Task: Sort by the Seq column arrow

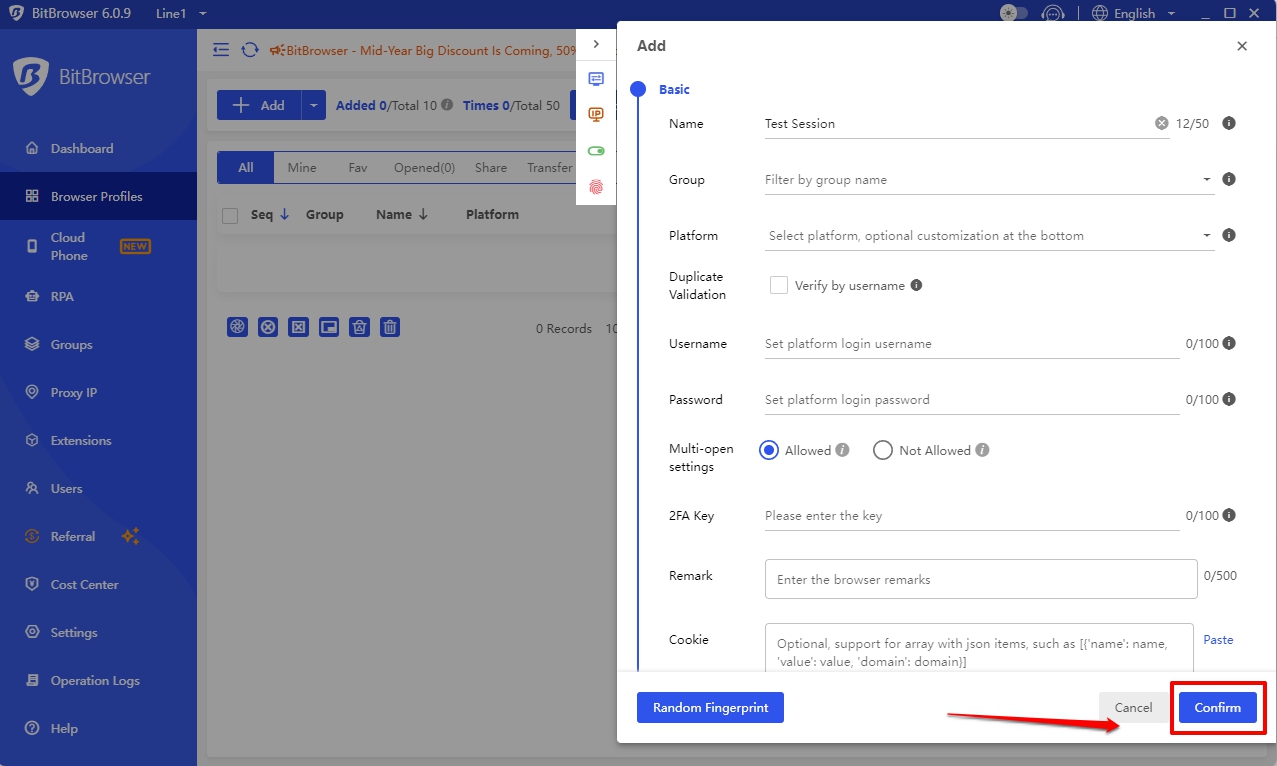Action: (x=284, y=214)
